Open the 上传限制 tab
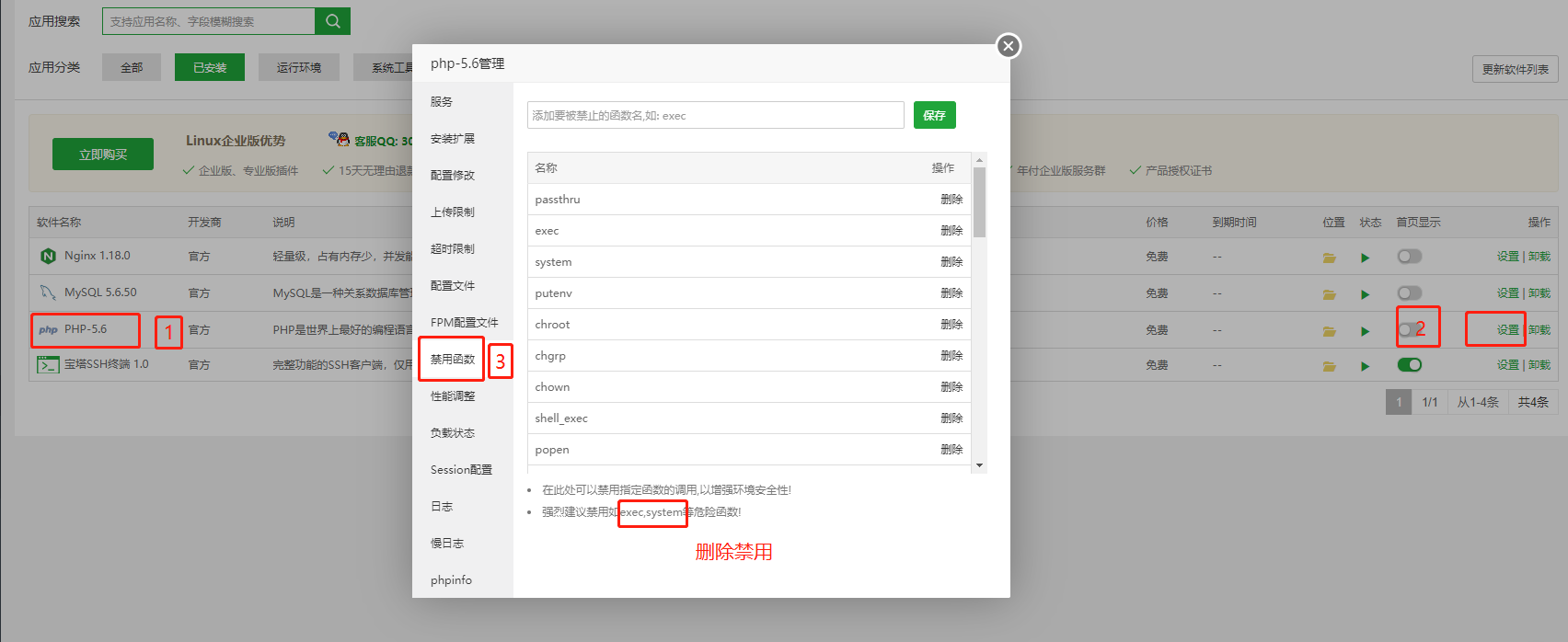This screenshot has height=642, width=1568. (x=453, y=212)
